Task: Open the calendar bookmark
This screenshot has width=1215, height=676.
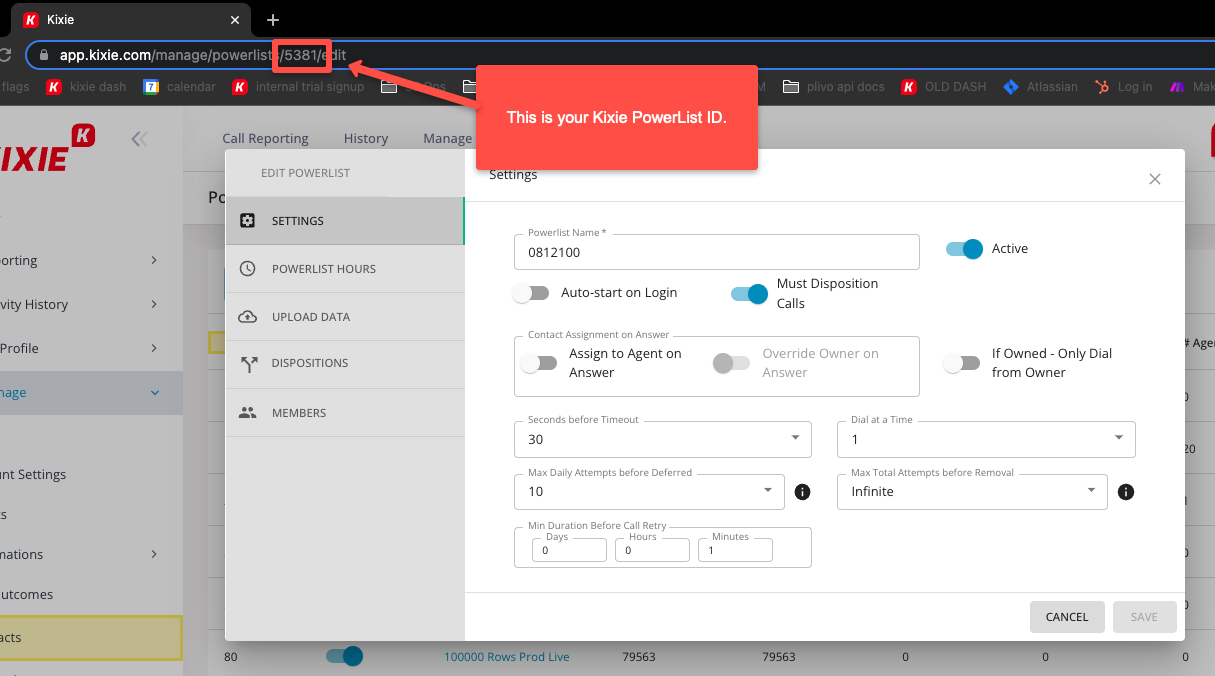Action: coord(180,87)
